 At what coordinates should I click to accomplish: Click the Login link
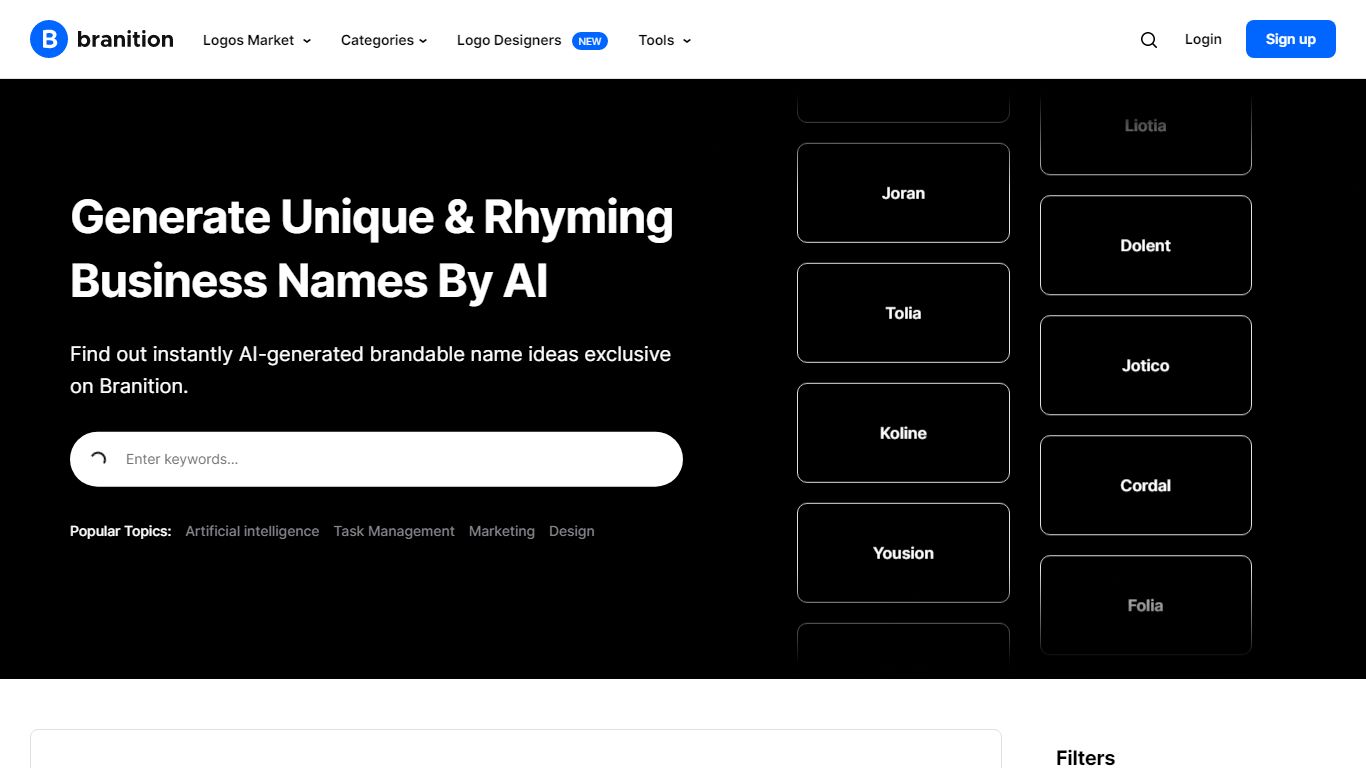(1203, 39)
